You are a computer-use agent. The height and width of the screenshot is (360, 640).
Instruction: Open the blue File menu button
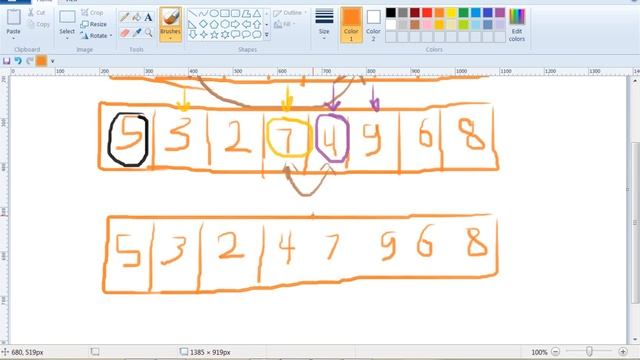(x=15, y=1)
